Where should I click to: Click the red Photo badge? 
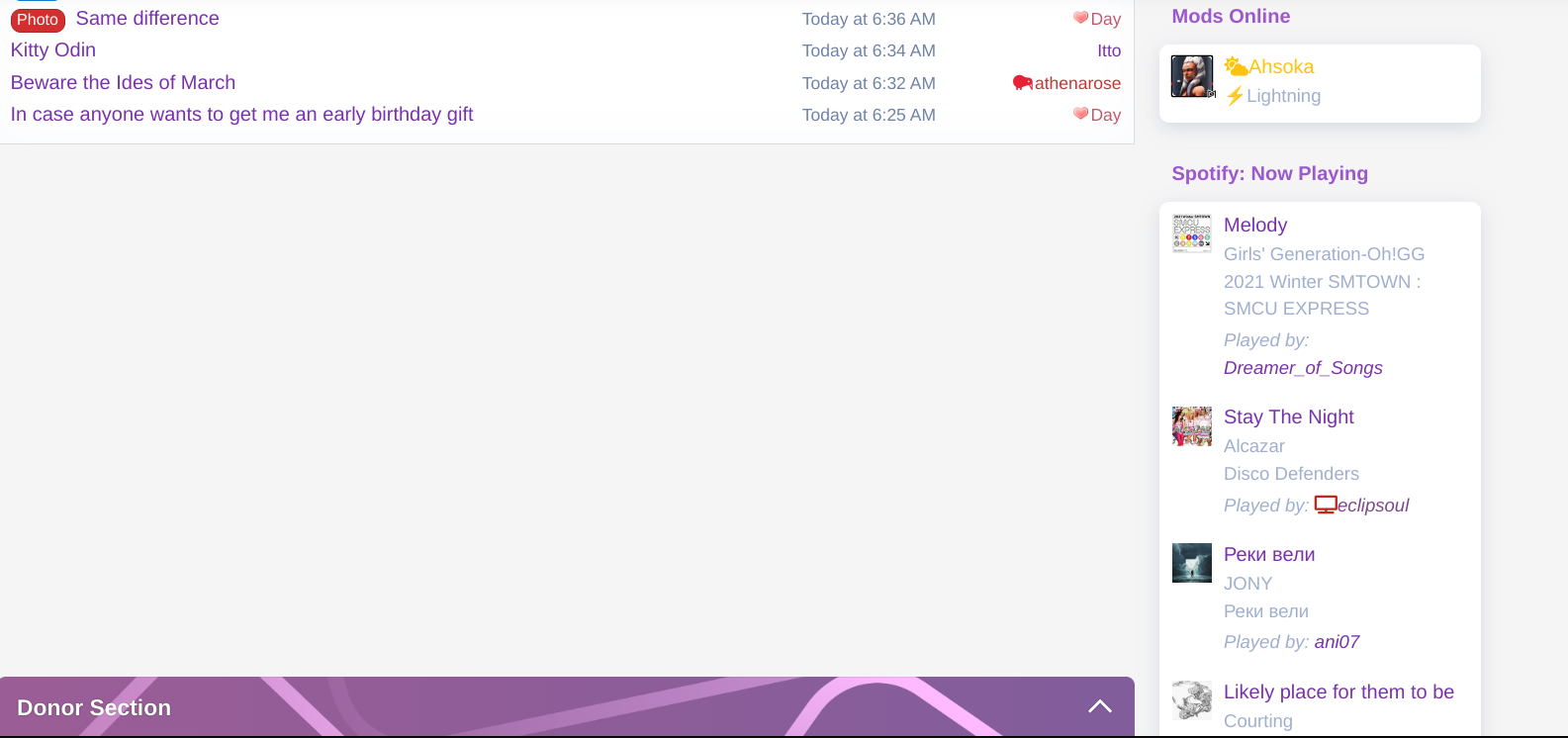tap(38, 20)
